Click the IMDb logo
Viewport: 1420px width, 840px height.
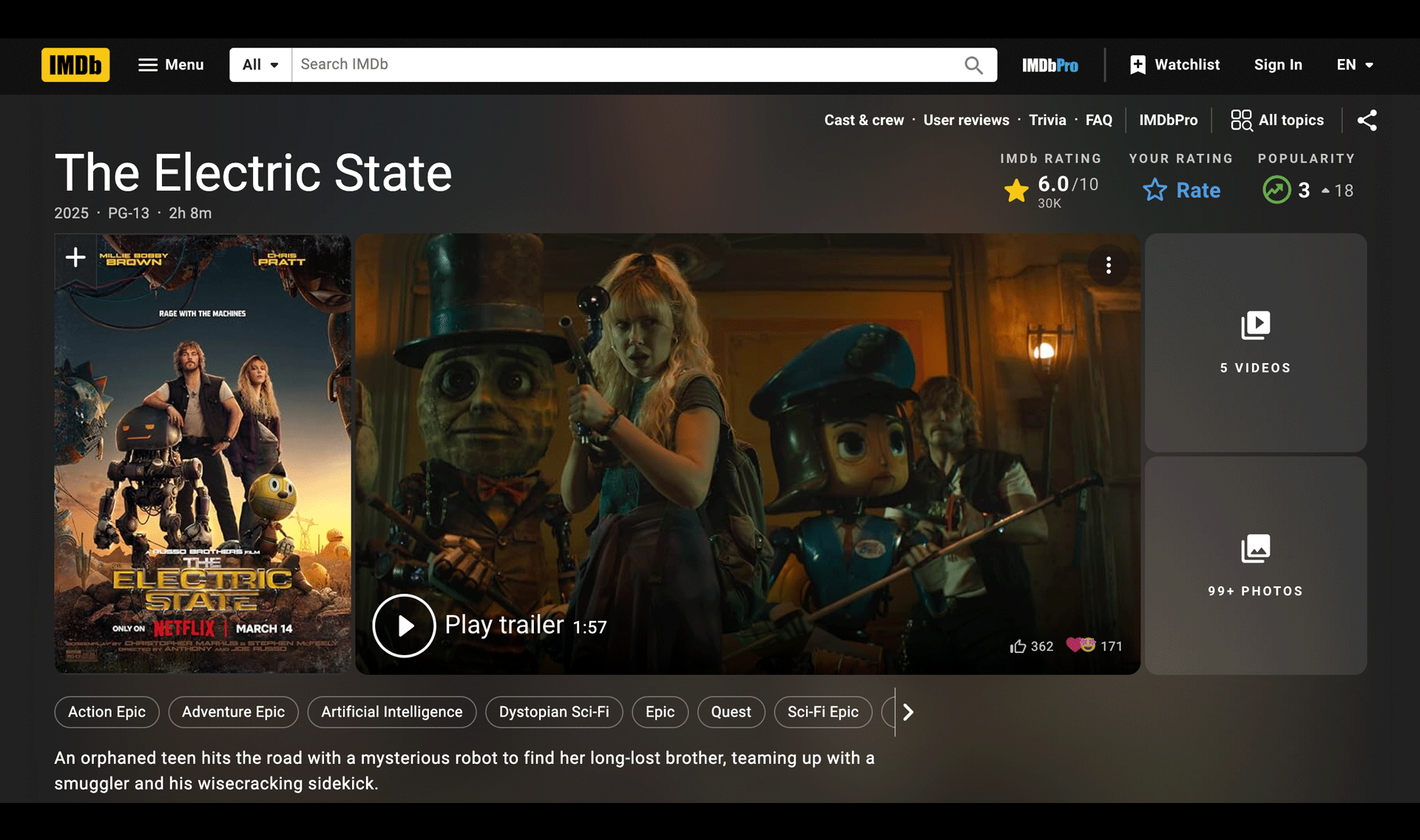[75, 65]
